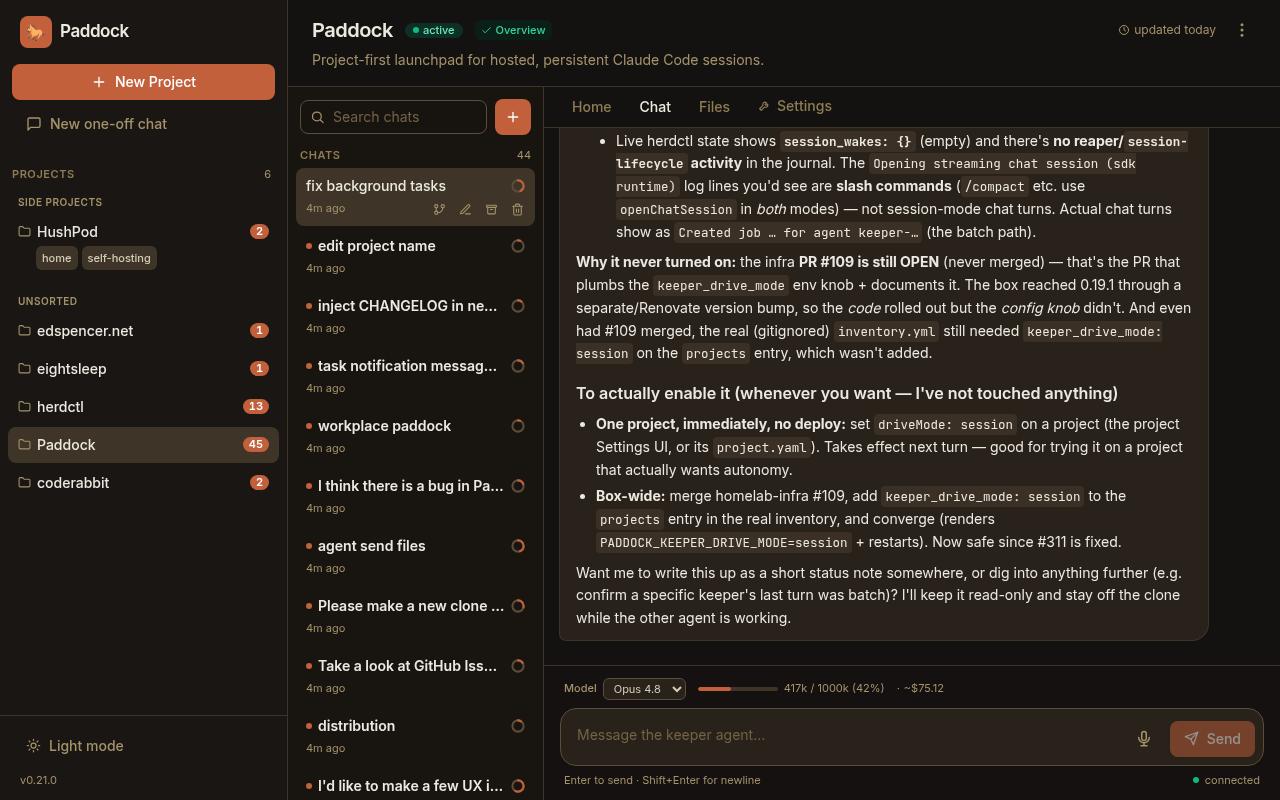Click the spinner on 'distribution' chat
Image resolution: width=1280 pixels, height=800 pixels.
pos(518,726)
